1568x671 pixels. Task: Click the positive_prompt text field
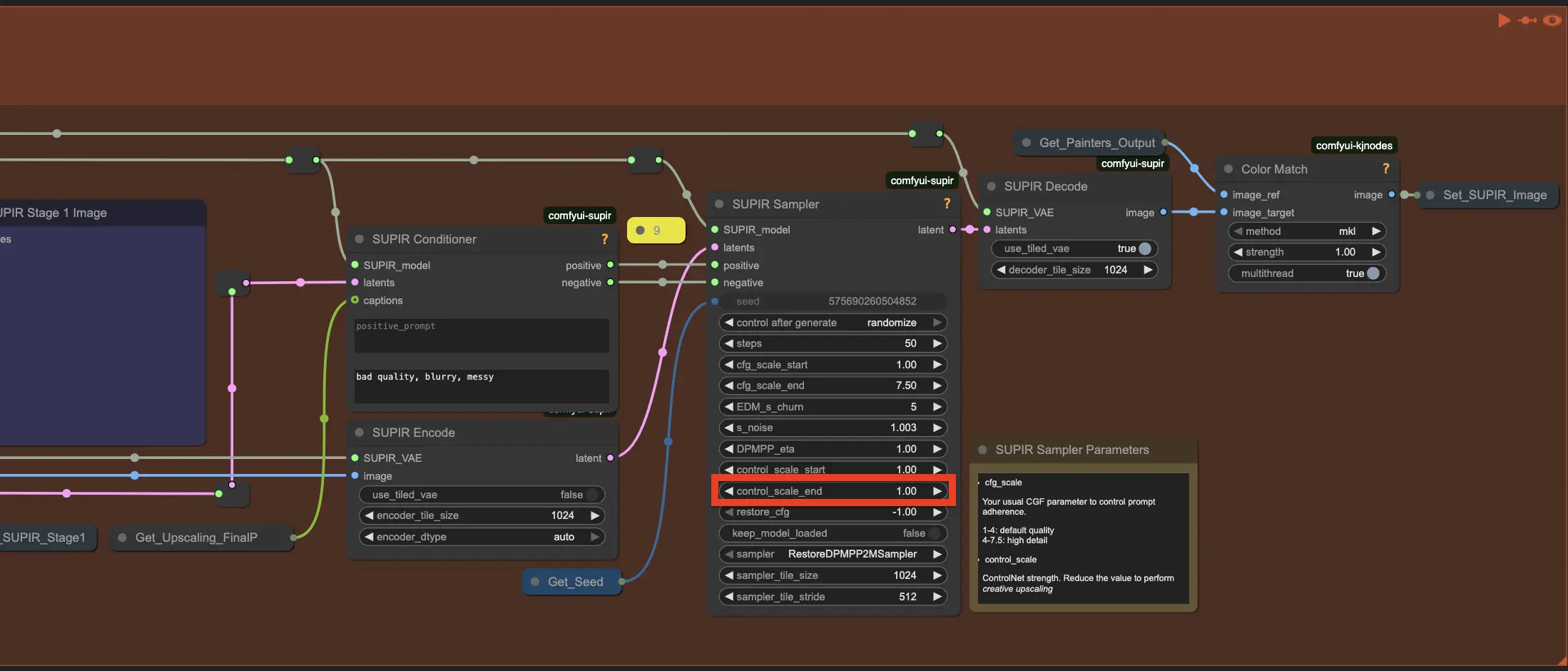pos(482,335)
